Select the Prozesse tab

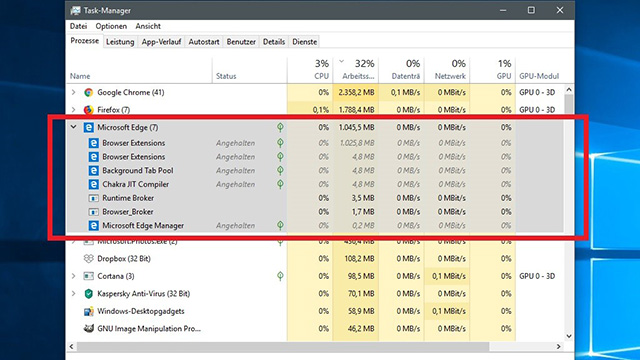click(x=84, y=41)
